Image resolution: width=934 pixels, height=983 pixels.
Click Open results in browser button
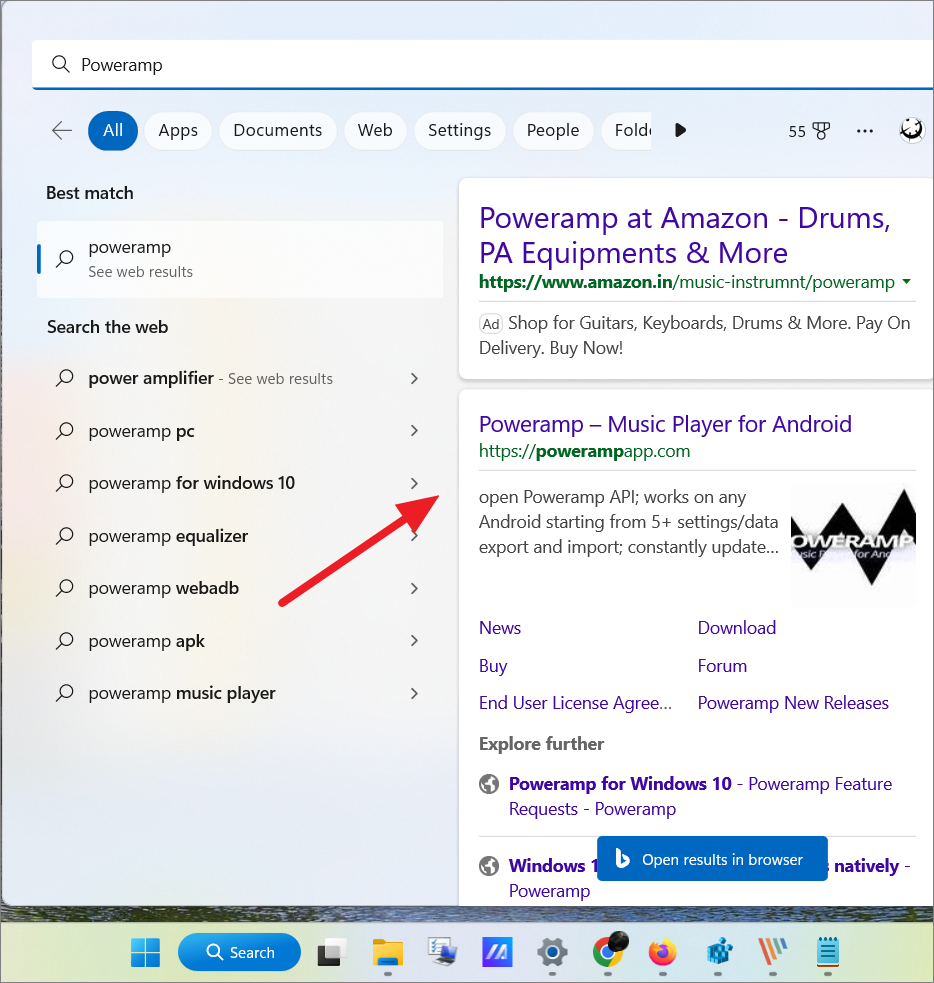[712, 859]
